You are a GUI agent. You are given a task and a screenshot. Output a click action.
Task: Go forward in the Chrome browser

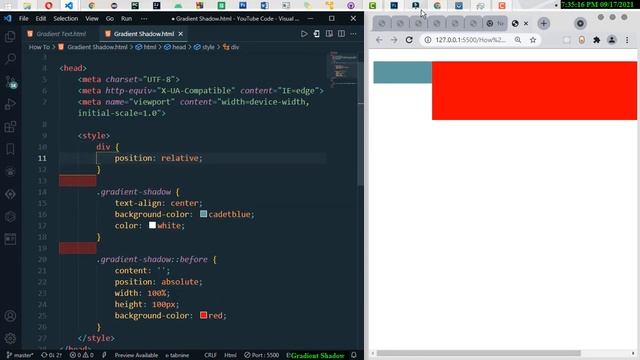(394, 40)
